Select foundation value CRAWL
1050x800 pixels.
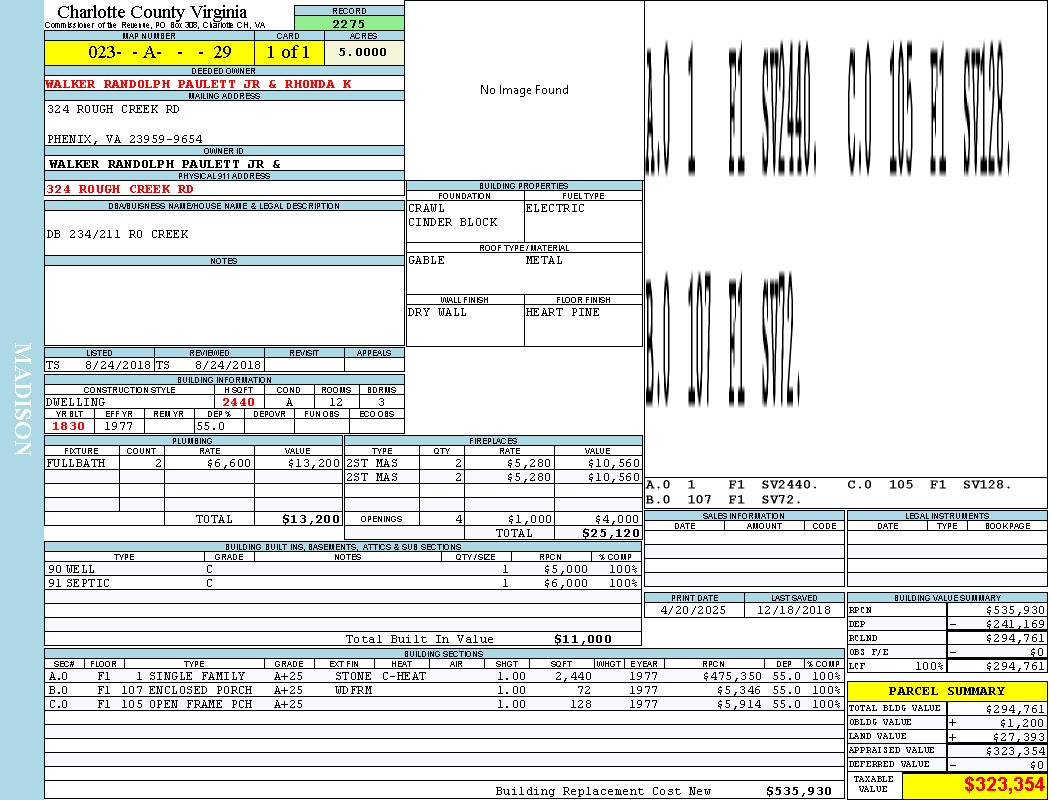coord(427,208)
